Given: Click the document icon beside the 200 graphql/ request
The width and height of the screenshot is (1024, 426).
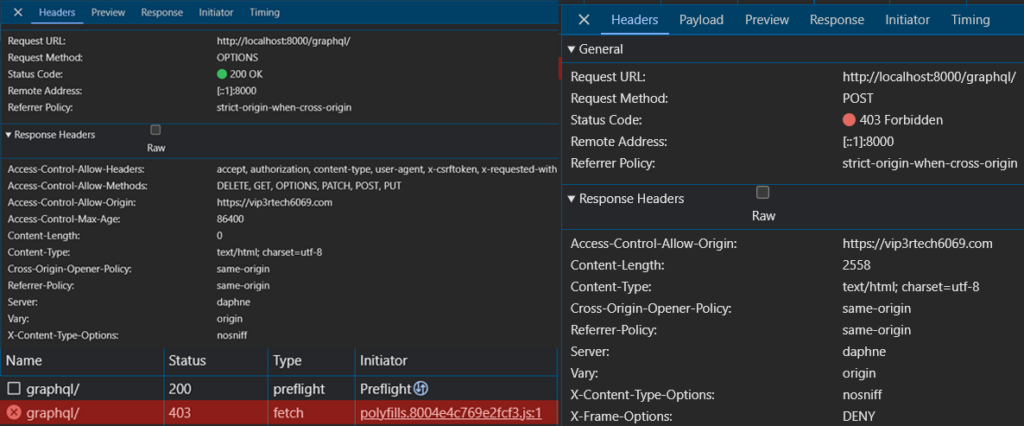Looking at the screenshot, I should pos(14,388).
